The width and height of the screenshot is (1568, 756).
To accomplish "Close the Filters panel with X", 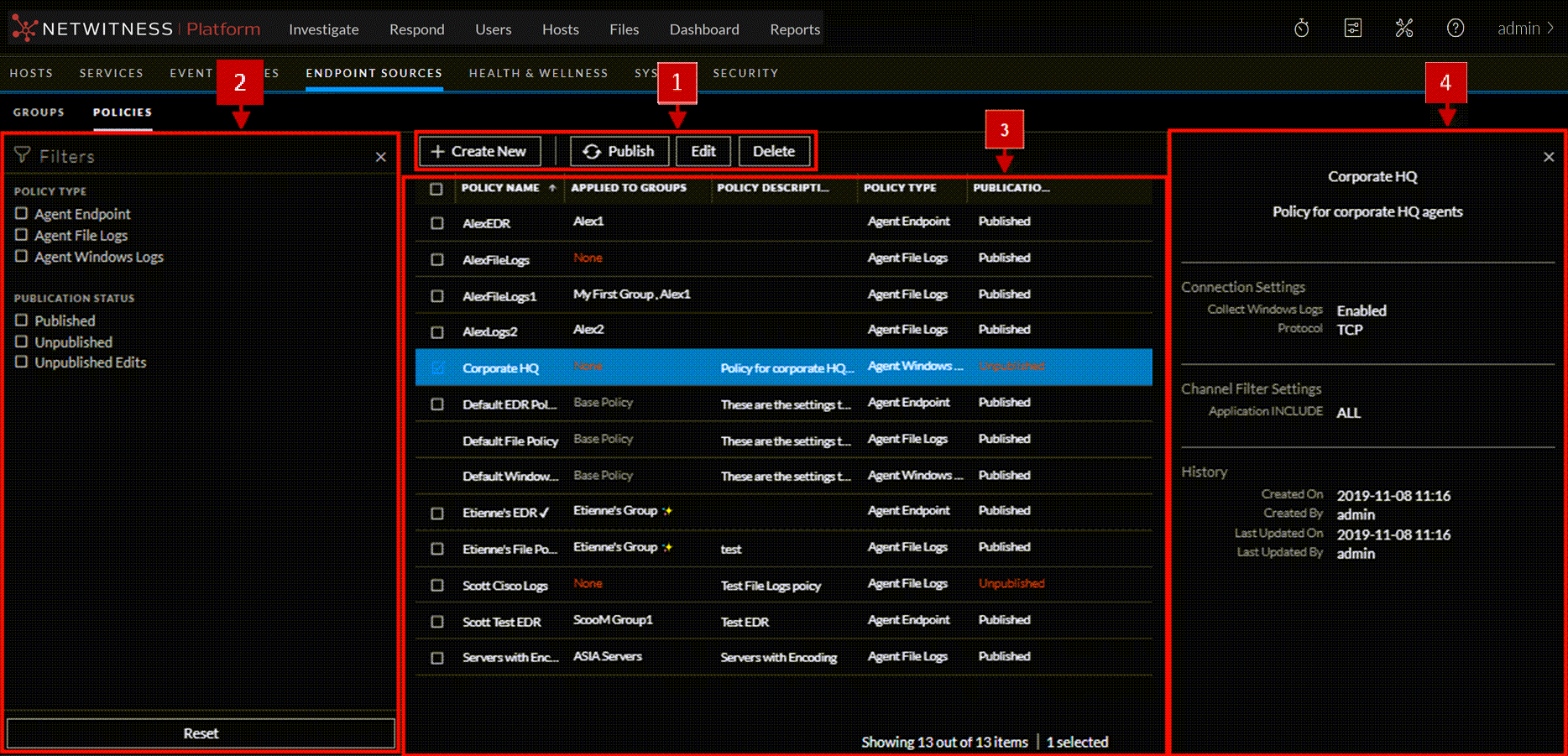I will click(380, 157).
